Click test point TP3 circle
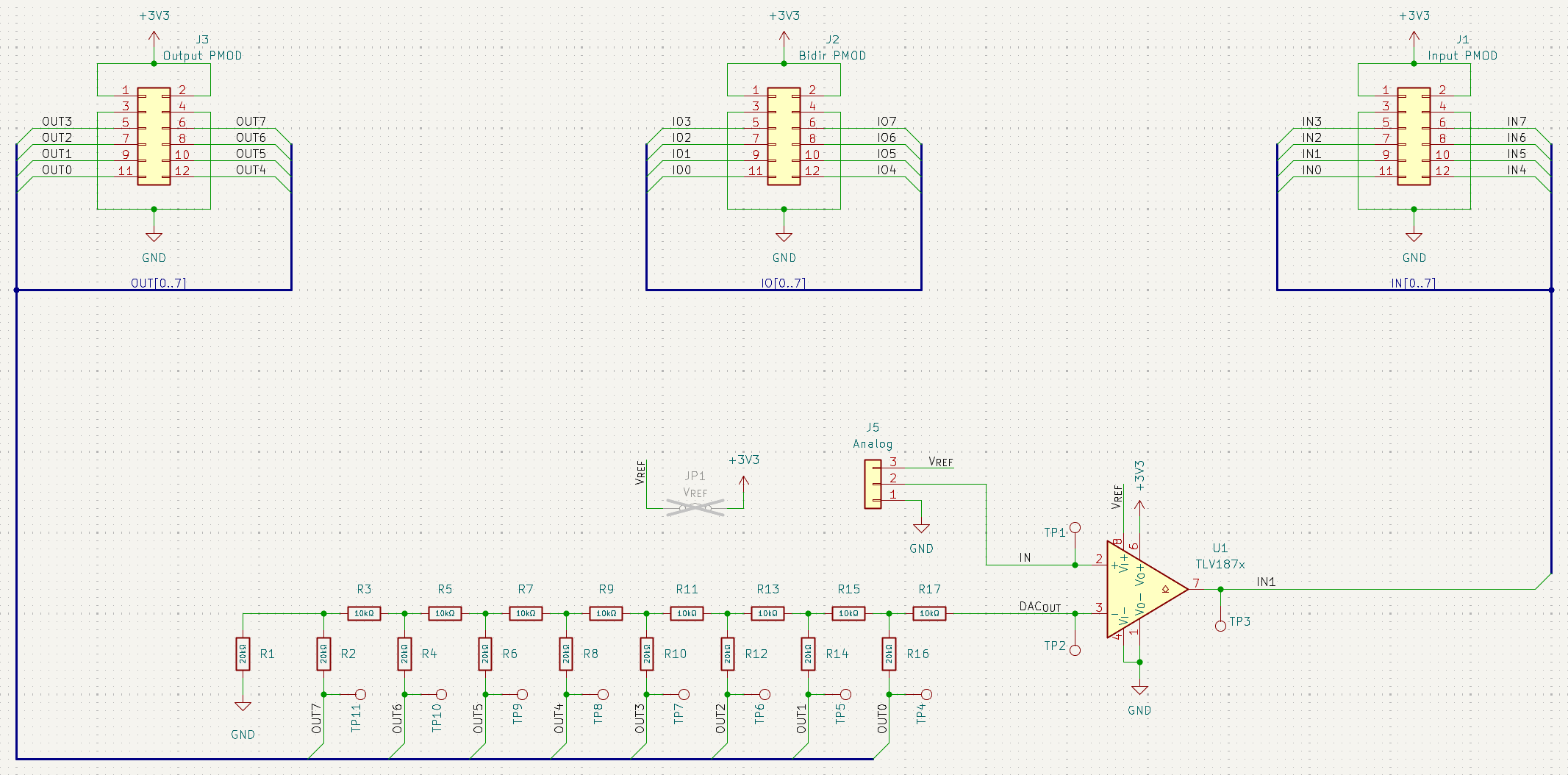This screenshot has height=775, width=1568. [x=1220, y=626]
